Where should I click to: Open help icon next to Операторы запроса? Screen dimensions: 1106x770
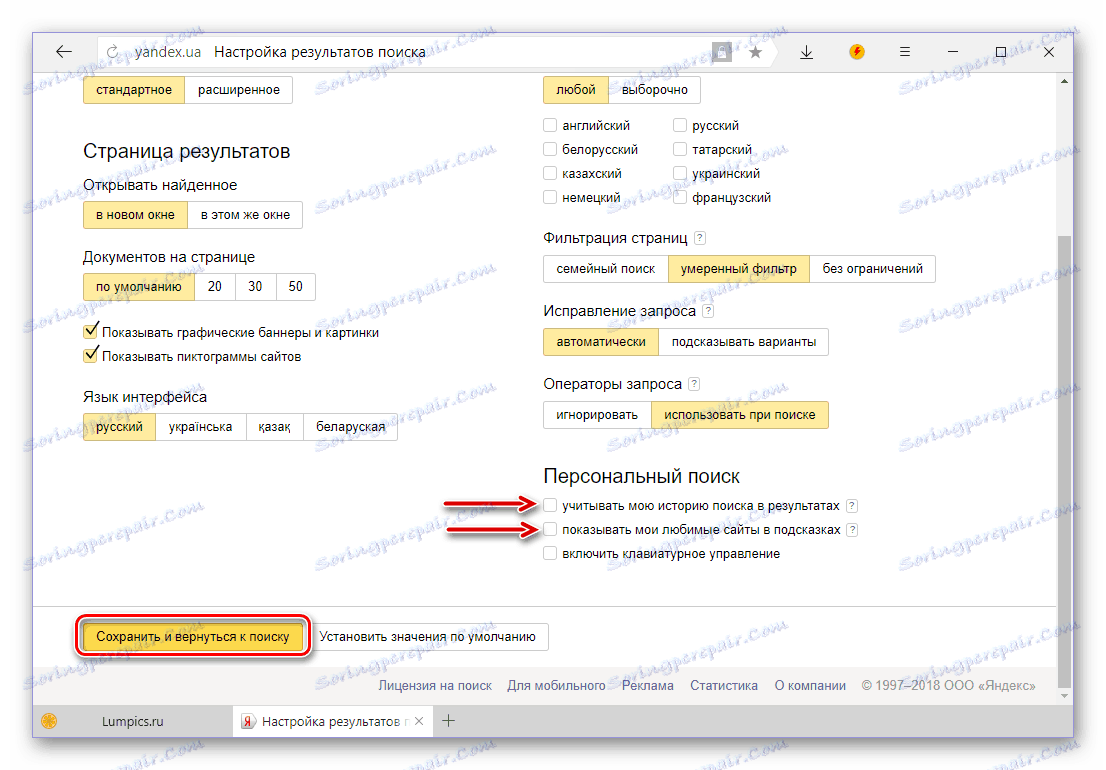(x=694, y=384)
